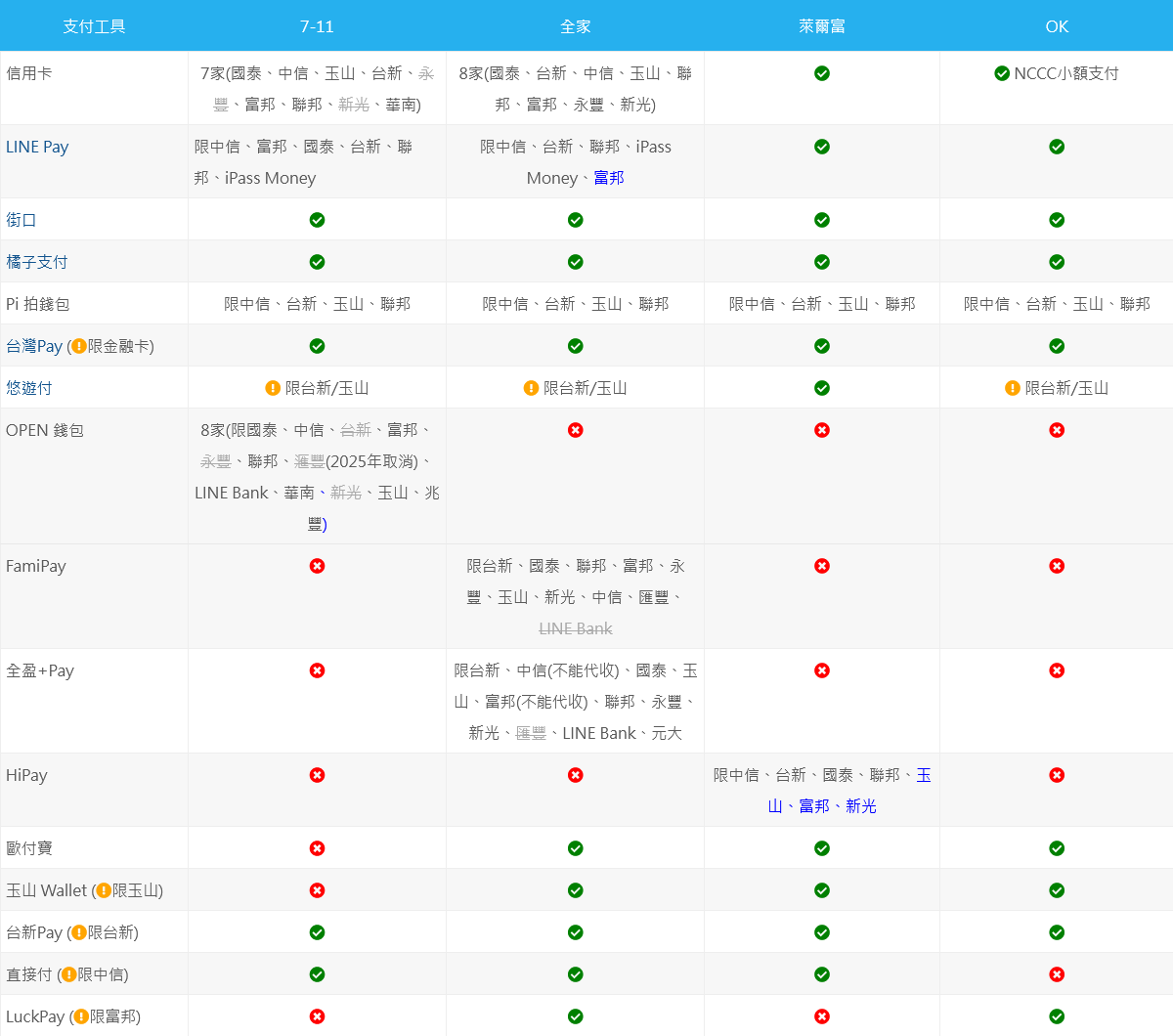Click the red cross for 歐付寶 under 7-11
This screenshot has height=1036, width=1173.
pos(317,848)
